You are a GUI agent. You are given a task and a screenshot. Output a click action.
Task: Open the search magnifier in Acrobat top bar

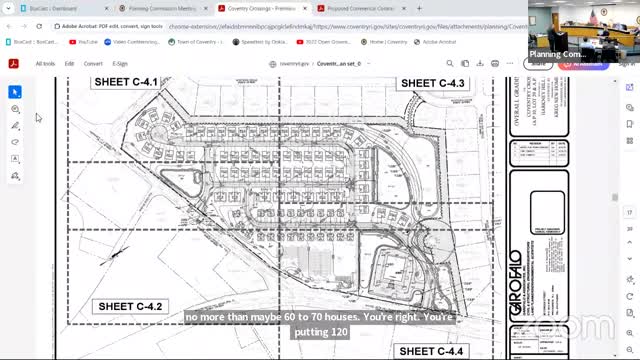click(x=450, y=64)
